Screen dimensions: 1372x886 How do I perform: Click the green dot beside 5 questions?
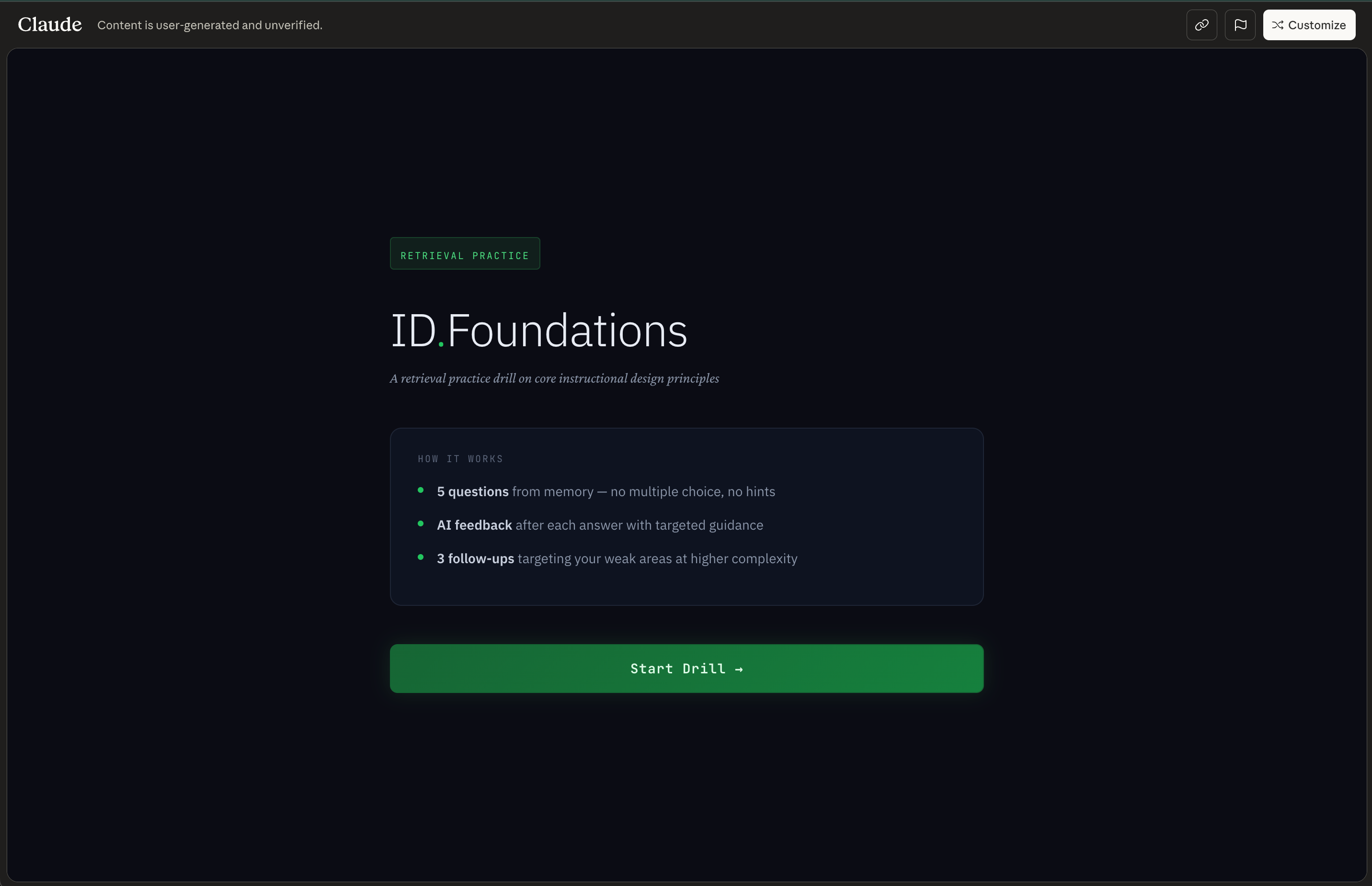point(421,490)
